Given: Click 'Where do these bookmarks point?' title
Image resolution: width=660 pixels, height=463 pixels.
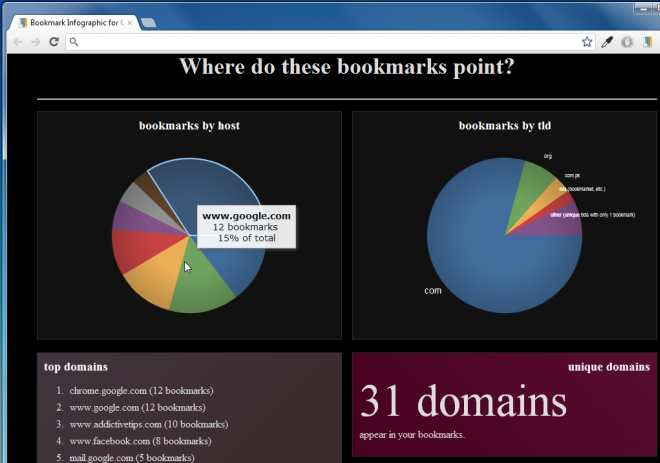Looking at the screenshot, I should [347, 67].
